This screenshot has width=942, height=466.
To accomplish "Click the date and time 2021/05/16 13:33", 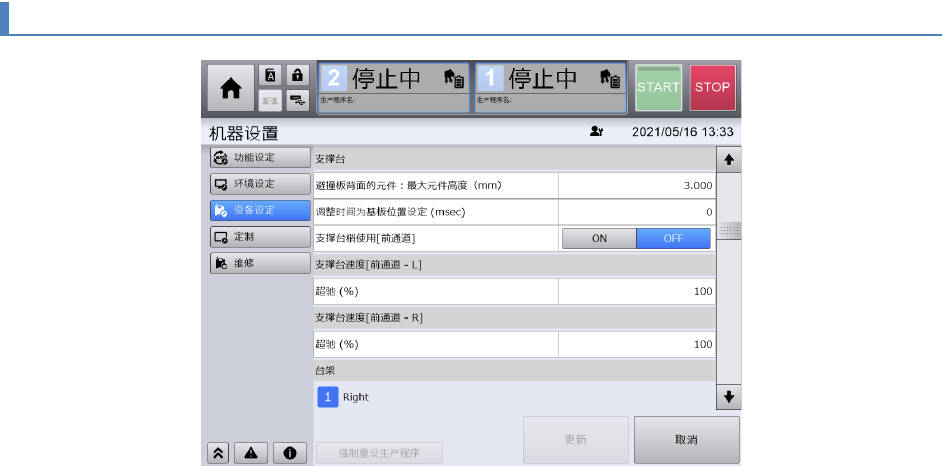I will pyautogui.click(x=682, y=132).
